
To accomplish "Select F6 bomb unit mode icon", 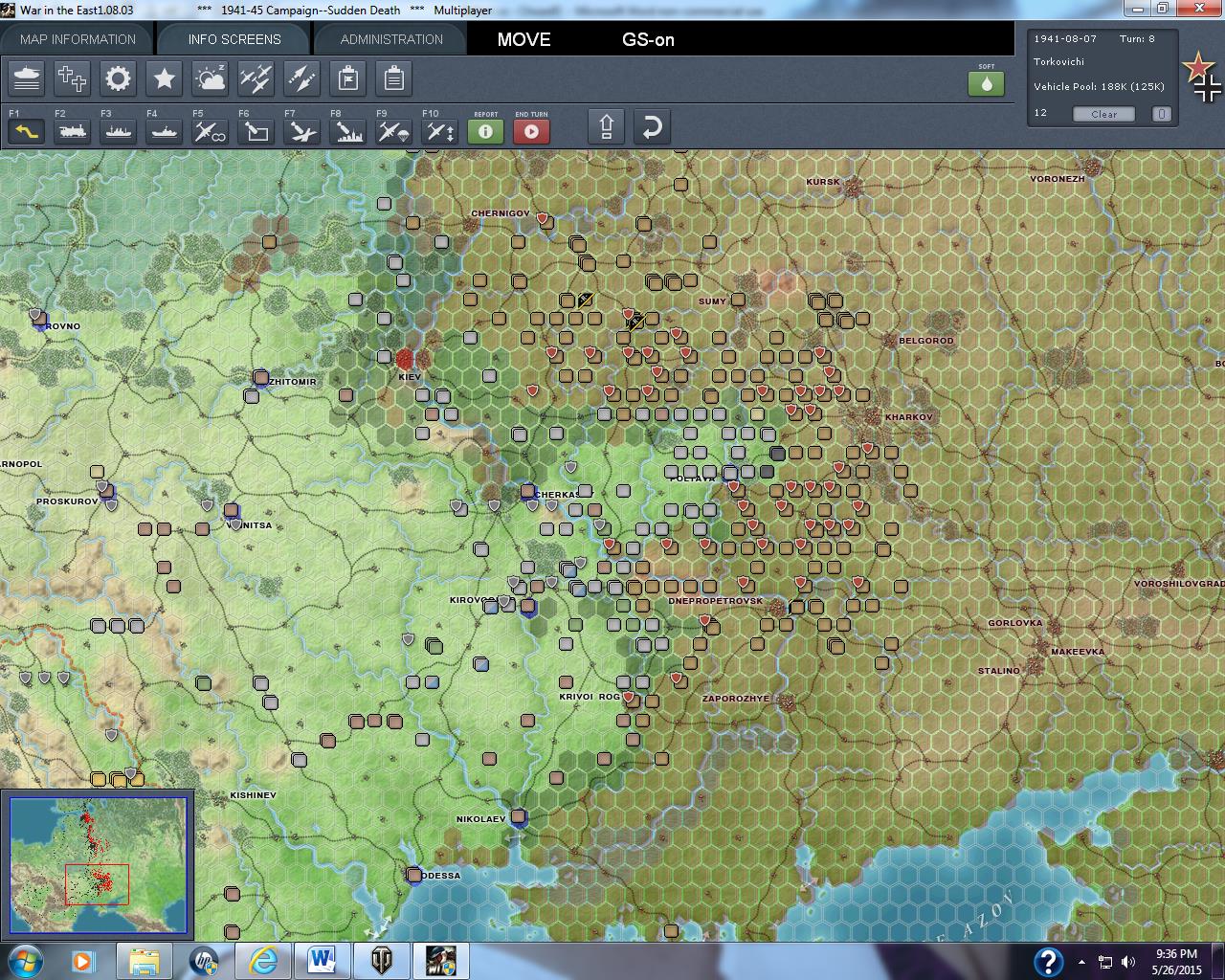I will coord(256,131).
